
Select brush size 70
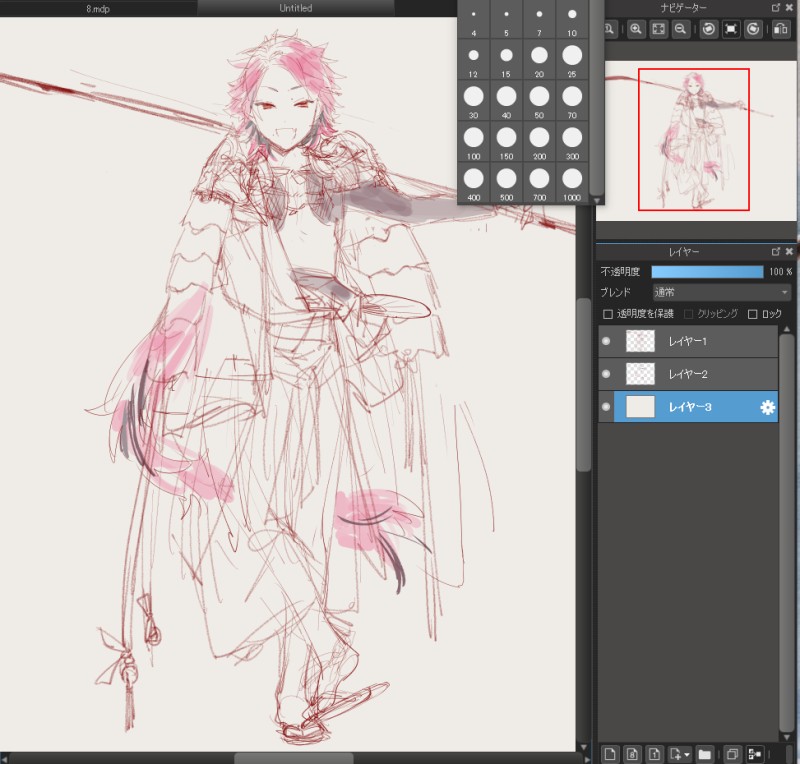pyautogui.click(x=572, y=101)
